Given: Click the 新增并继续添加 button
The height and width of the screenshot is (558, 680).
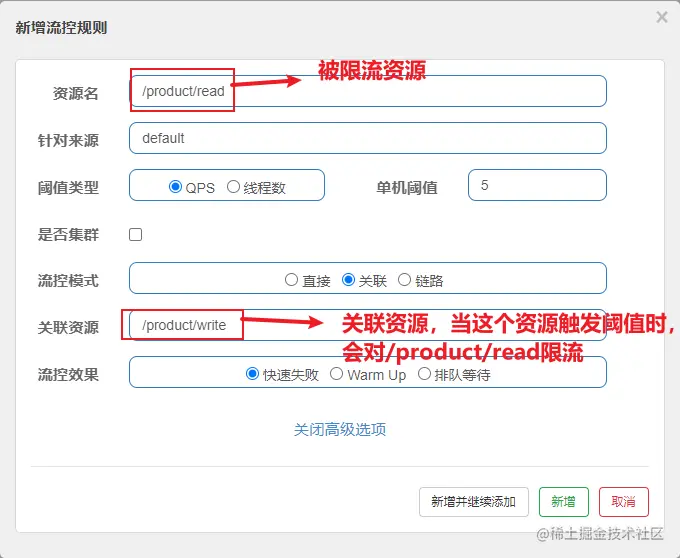Looking at the screenshot, I should [474, 502].
